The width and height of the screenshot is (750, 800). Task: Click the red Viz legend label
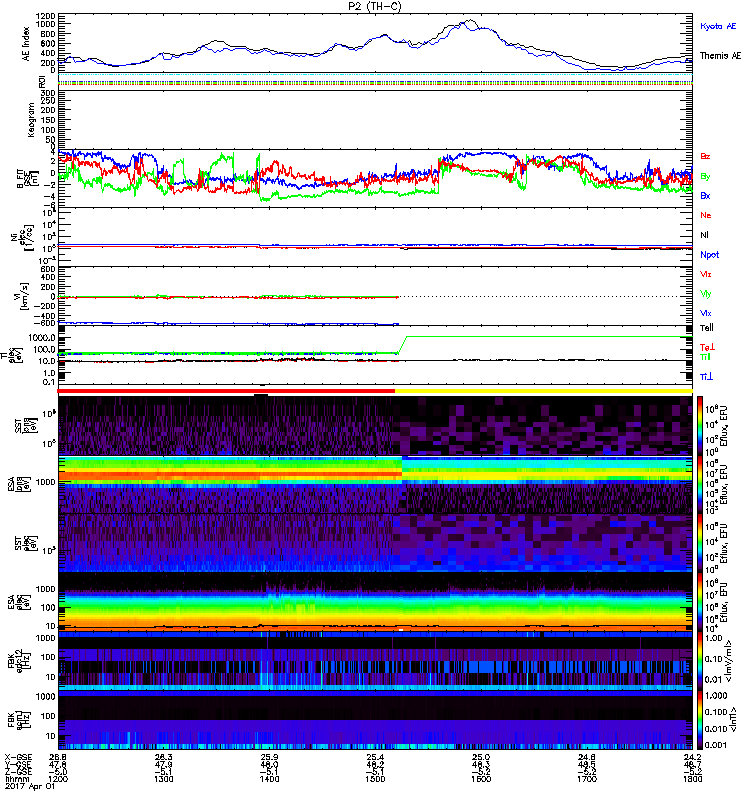click(x=706, y=274)
